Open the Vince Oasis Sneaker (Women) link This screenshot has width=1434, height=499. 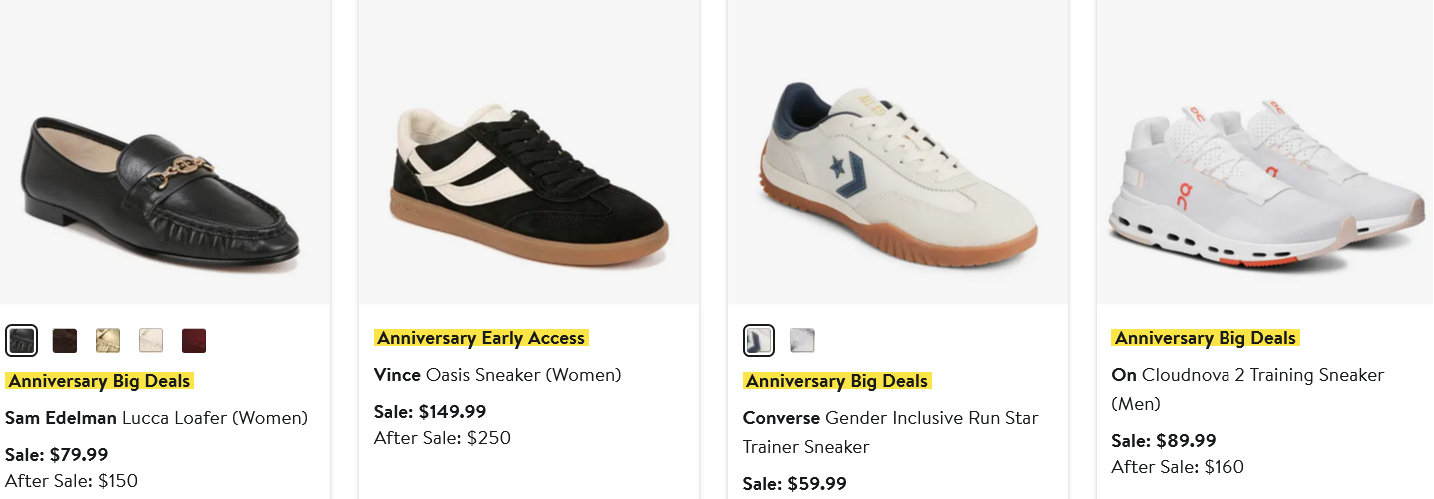coord(497,375)
